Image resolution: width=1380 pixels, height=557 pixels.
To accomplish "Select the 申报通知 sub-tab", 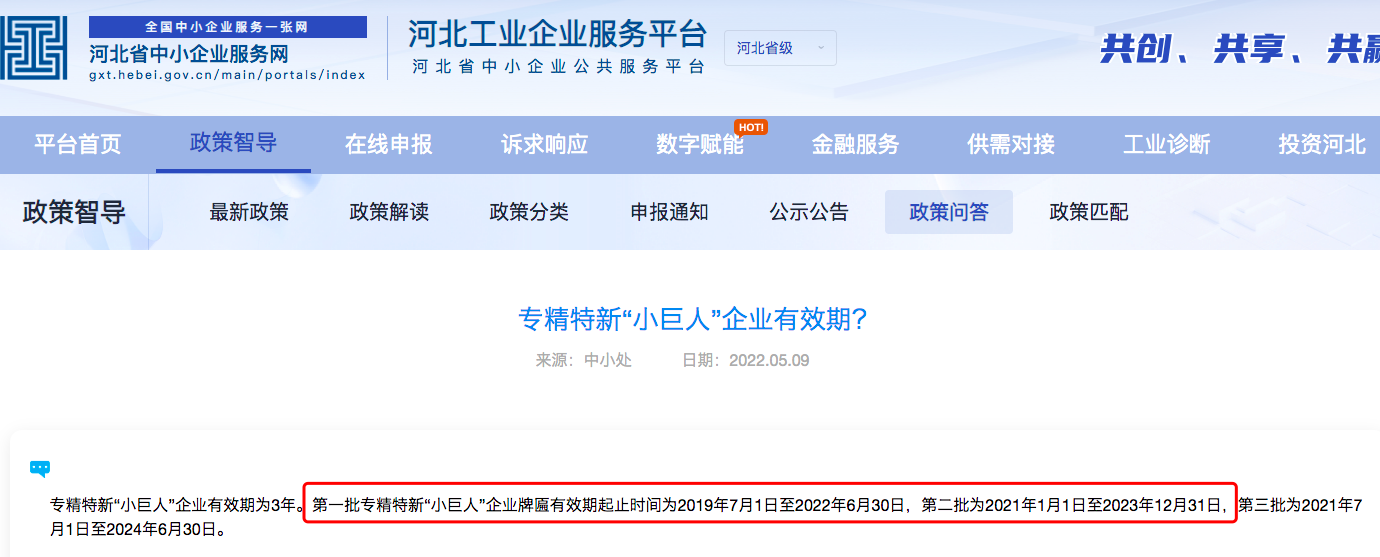I will [669, 212].
